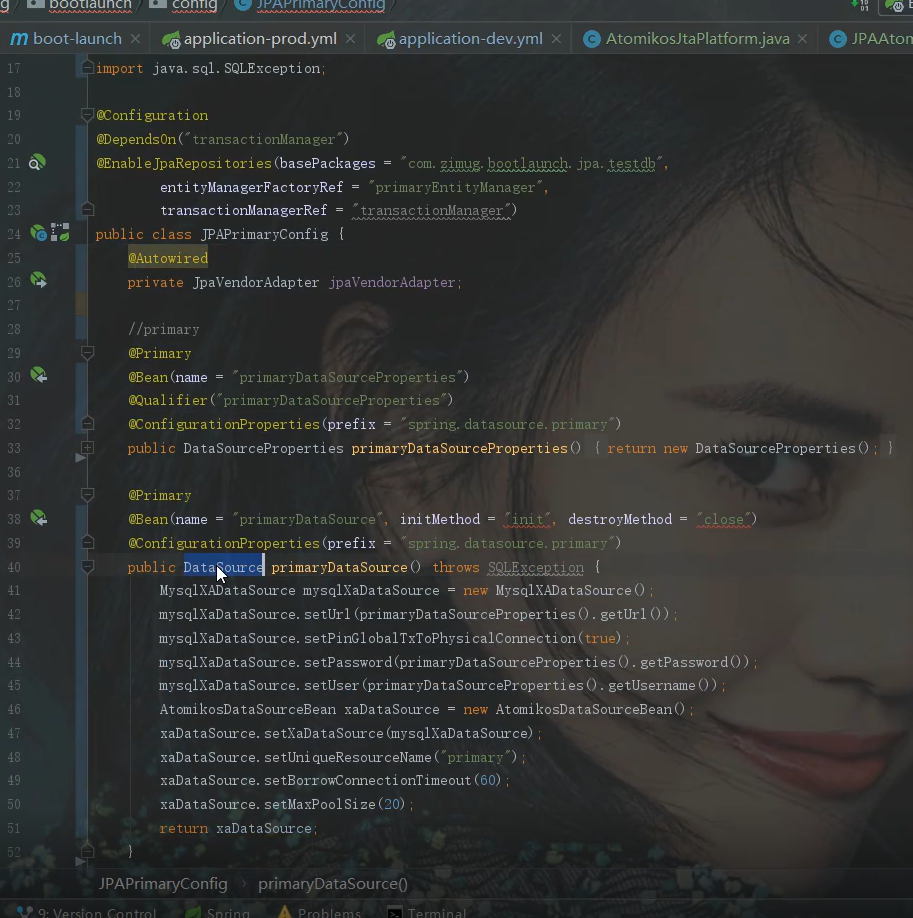
Task: Click the "init" string on line 38
Action: tap(526, 519)
